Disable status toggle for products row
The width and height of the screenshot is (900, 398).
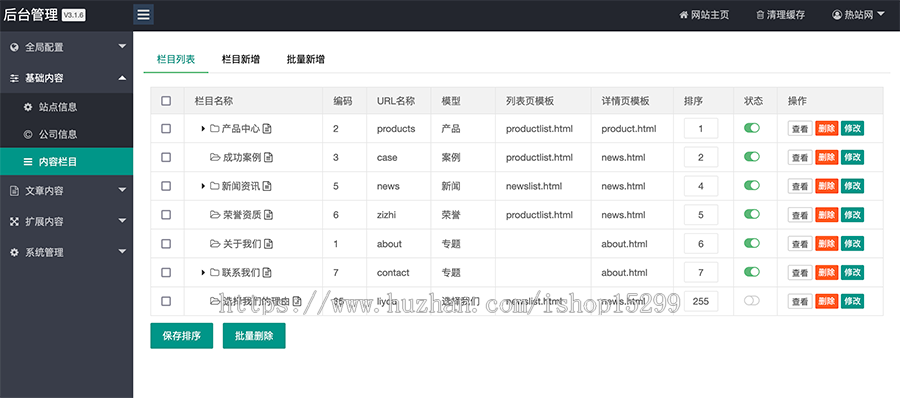coord(751,128)
